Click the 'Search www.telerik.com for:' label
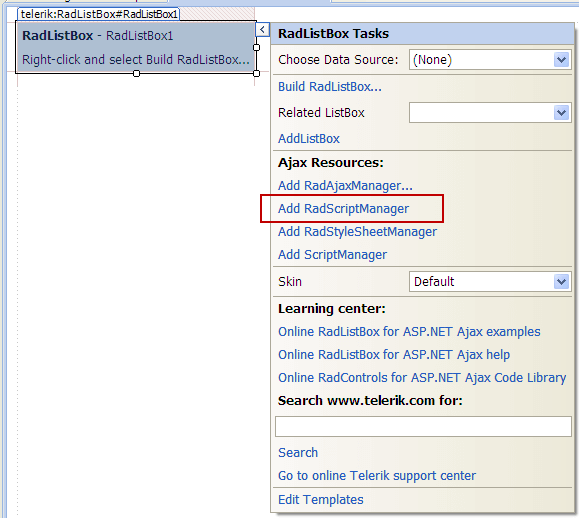 coord(370,401)
